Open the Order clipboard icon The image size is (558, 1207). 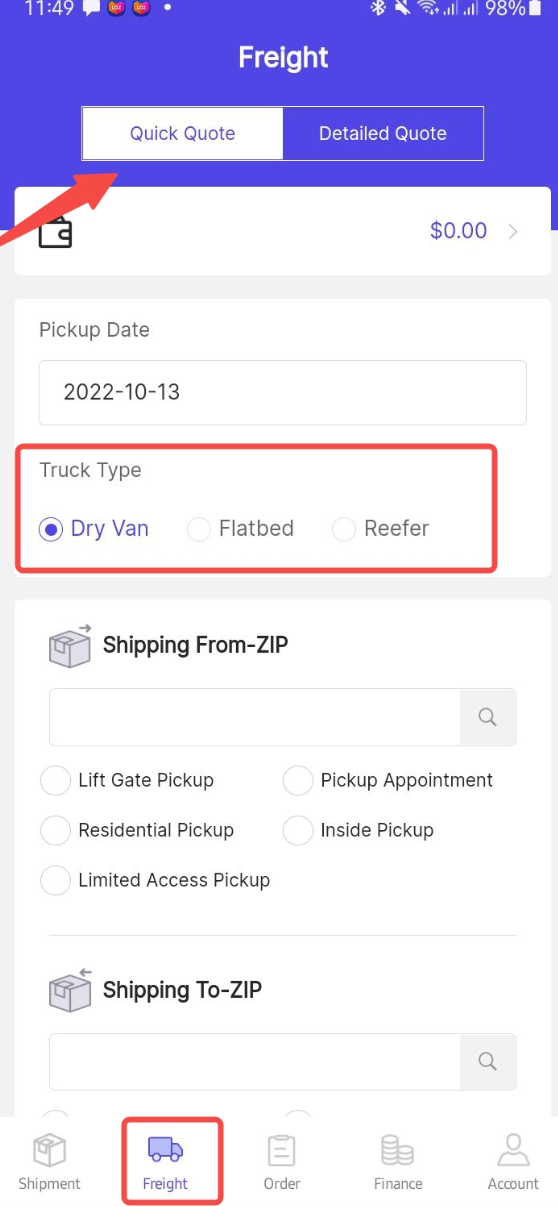(282, 1151)
